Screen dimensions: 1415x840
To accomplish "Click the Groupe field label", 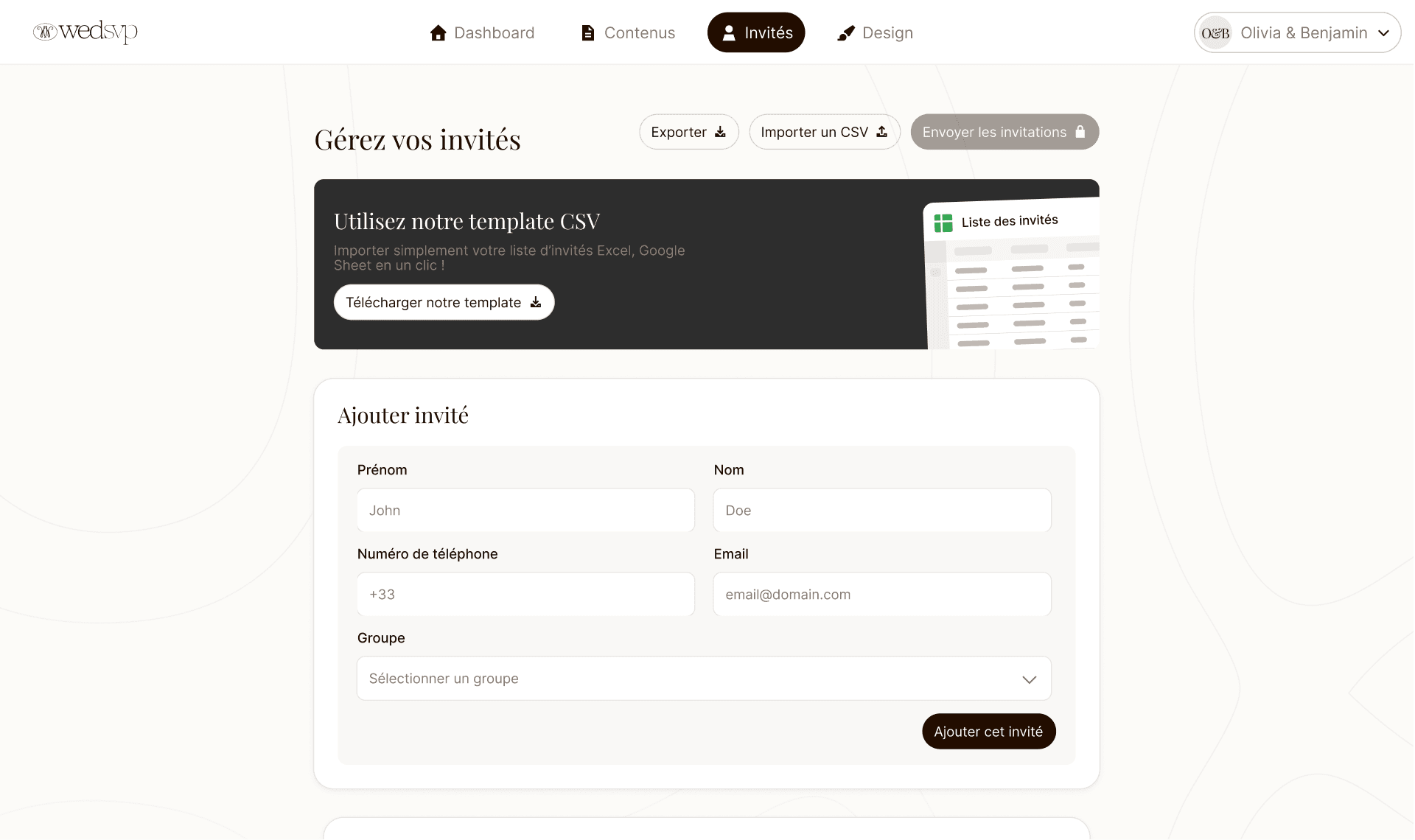I will coord(381,637).
